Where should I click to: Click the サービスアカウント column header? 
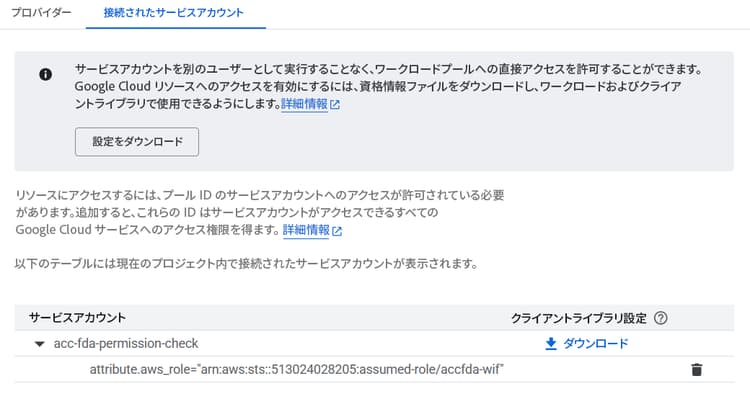pos(77,317)
